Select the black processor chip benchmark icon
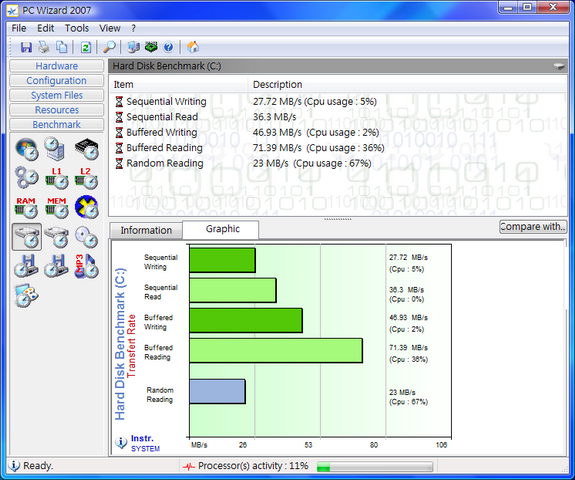Viewport: 575px width, 480px height. coord(87,149)
